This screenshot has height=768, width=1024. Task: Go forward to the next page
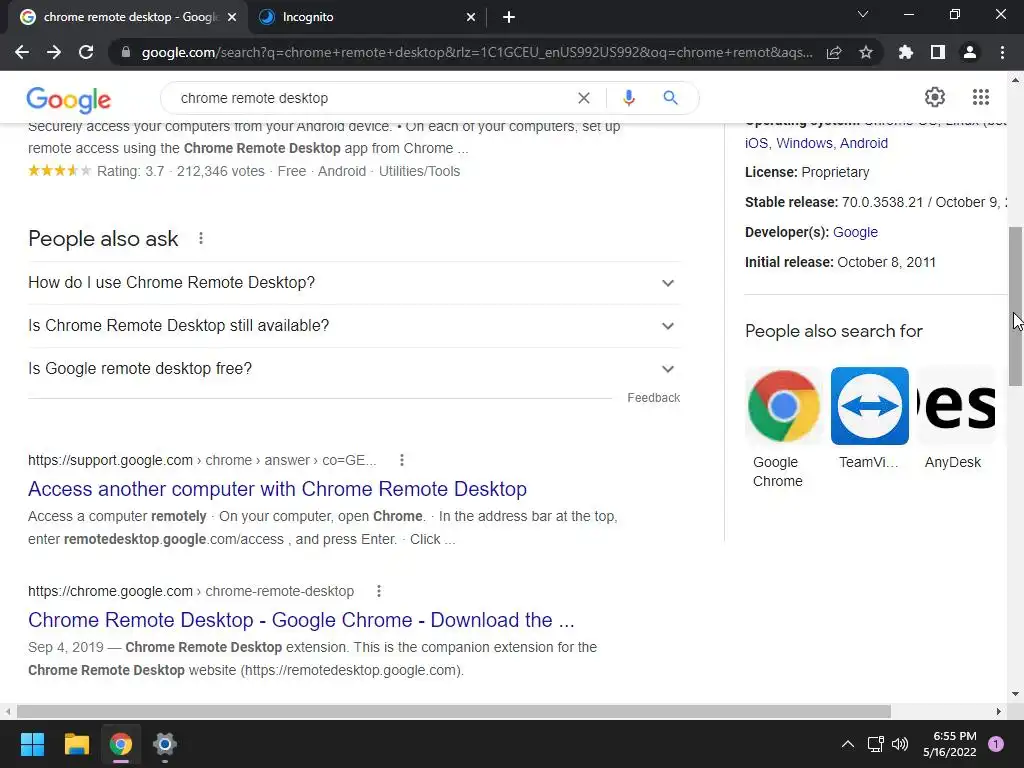[x=54, y=52]
